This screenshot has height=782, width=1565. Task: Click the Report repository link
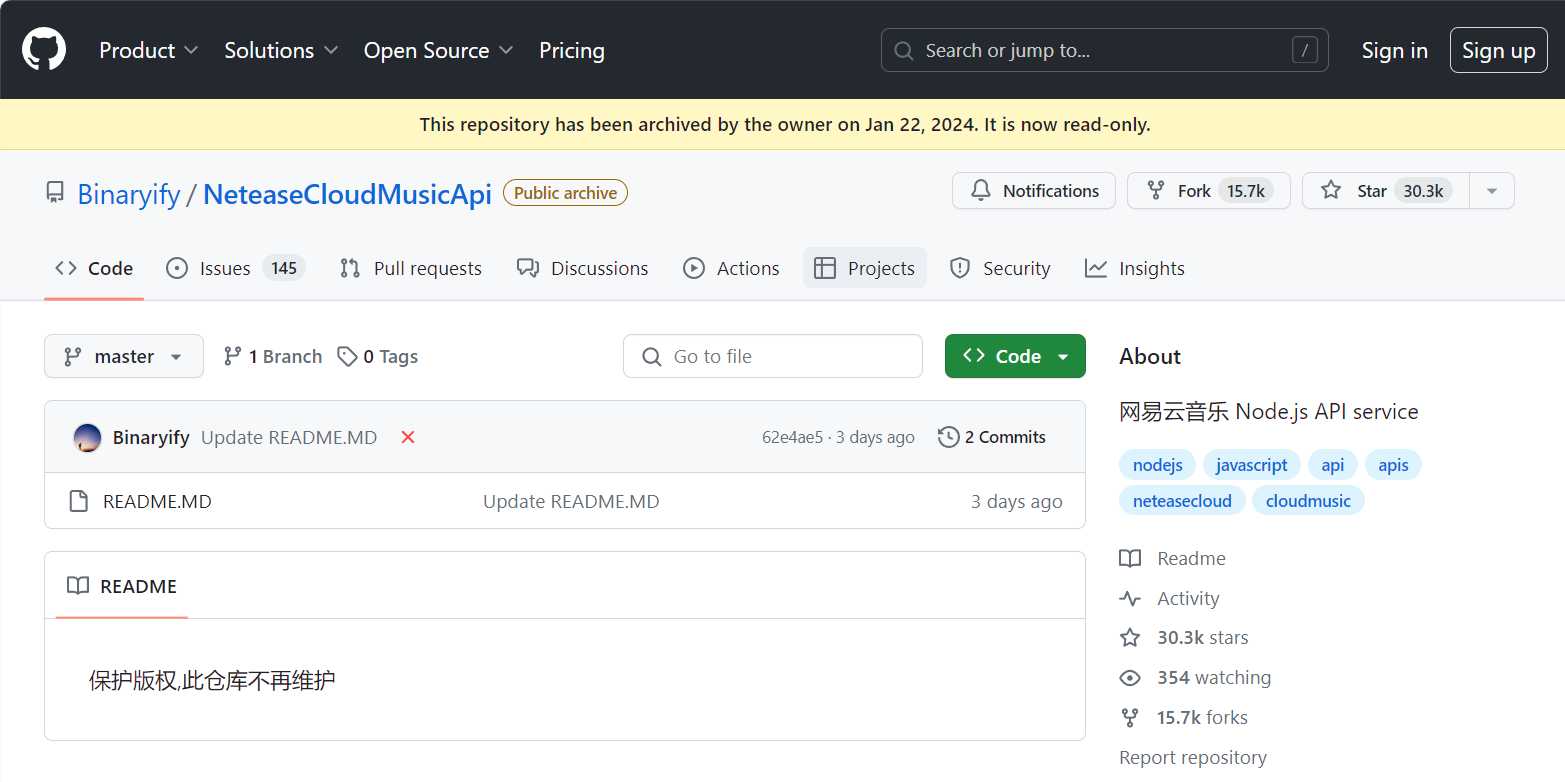(x=1193, y=757)
